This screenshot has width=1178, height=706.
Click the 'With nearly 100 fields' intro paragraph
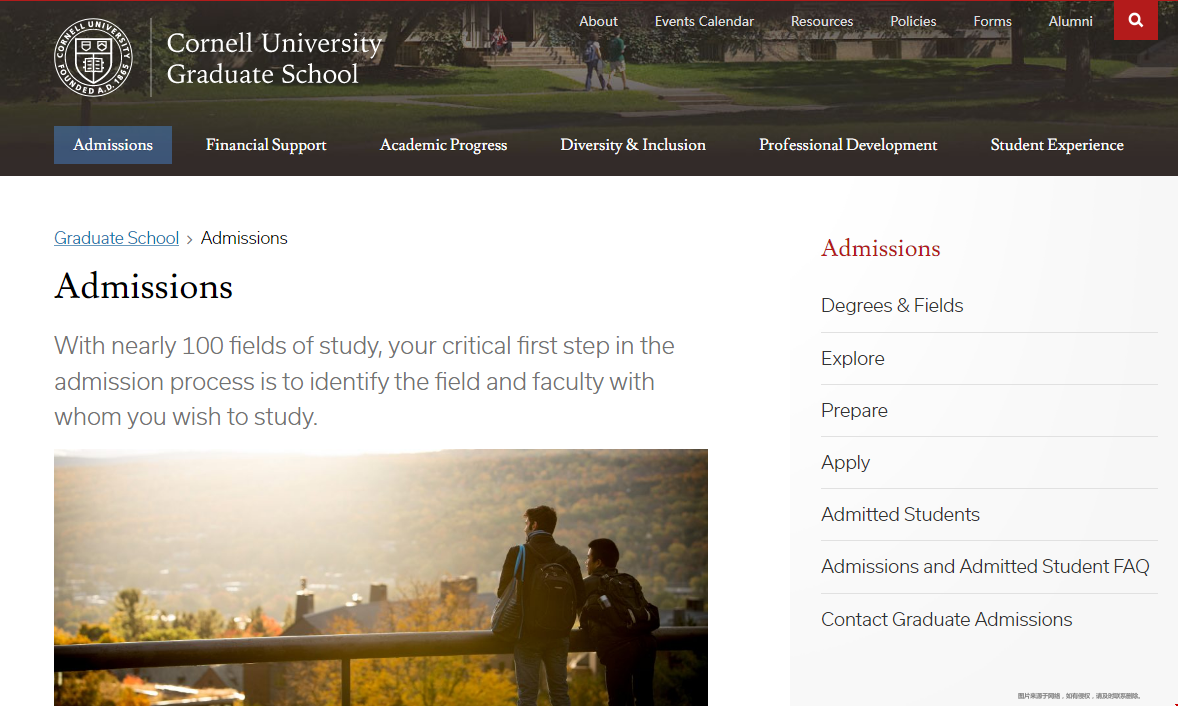pyautogui.click(x=364, y=381)
